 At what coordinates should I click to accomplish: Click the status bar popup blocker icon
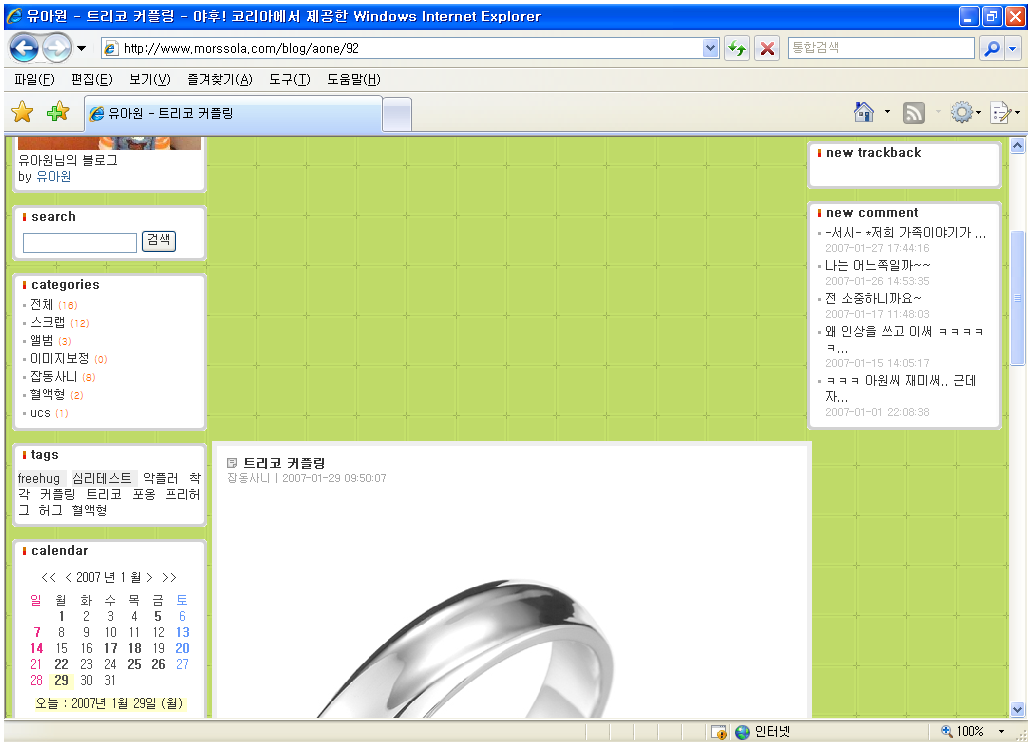pyautogui.click(x=719, y=732)
